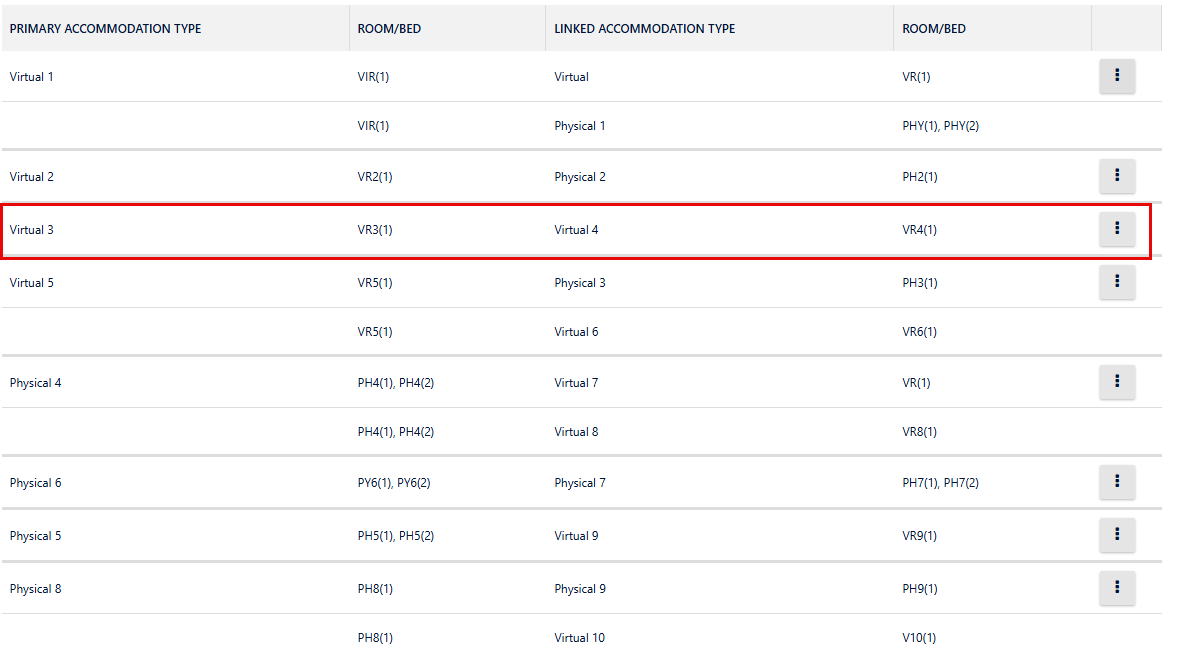Click the Linked Accommodation Type column header
1177x657 pixels.
tap(644, 29)
